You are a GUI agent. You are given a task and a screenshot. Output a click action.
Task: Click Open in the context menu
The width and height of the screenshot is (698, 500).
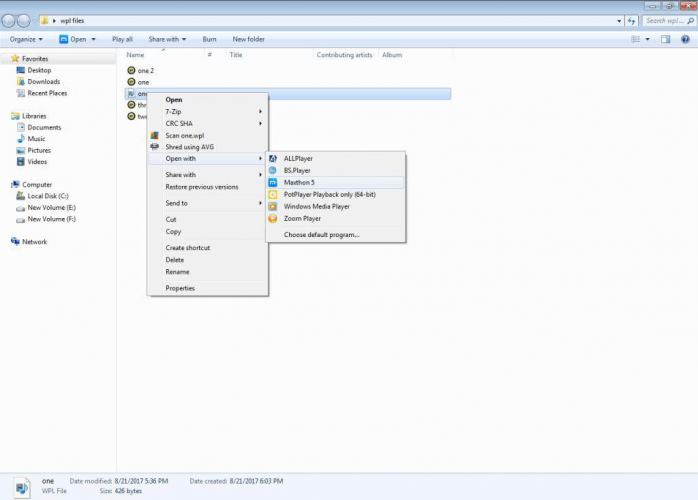coord(208,100)
